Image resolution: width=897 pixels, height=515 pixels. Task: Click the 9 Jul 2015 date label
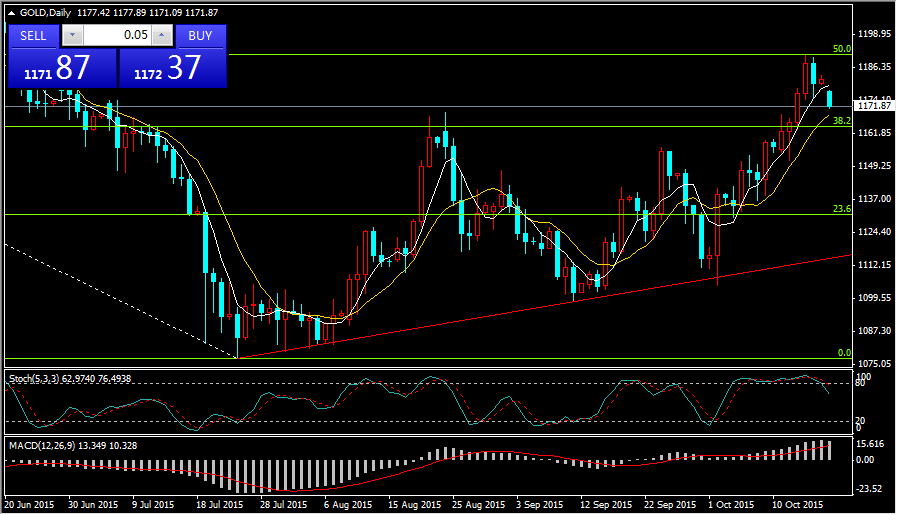(153, 505)
